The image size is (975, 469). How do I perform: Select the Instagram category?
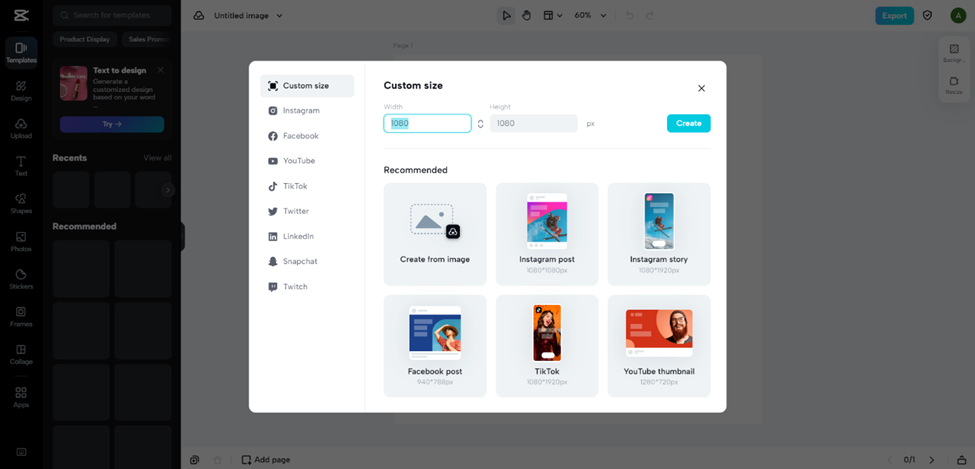click(307, 111)
